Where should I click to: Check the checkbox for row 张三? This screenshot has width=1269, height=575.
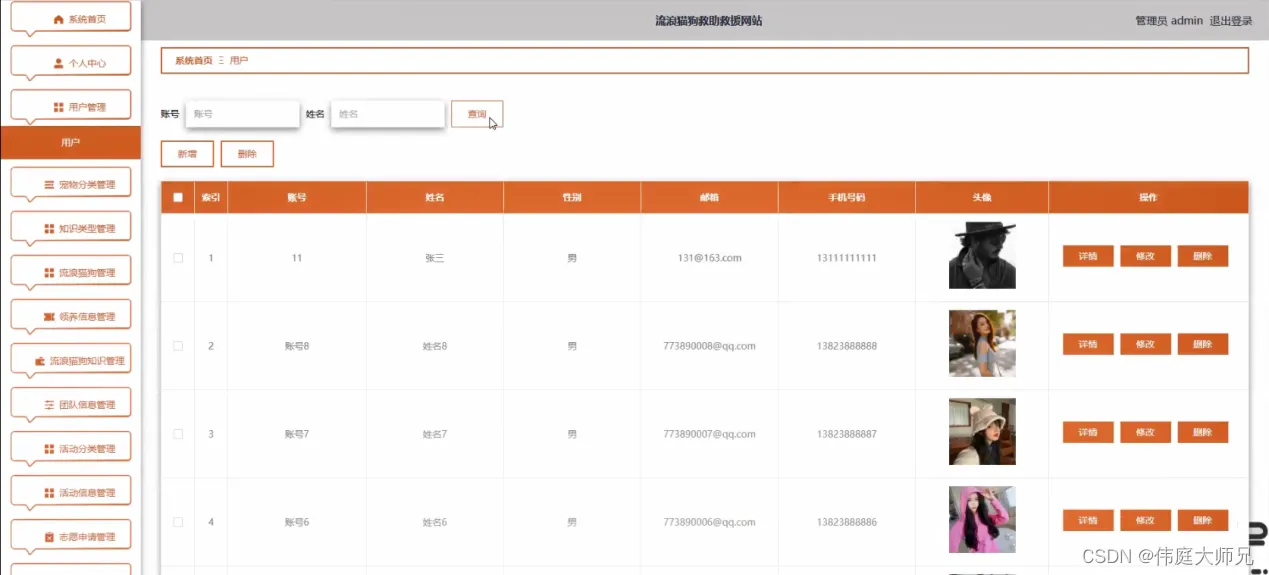pos(178,258)
